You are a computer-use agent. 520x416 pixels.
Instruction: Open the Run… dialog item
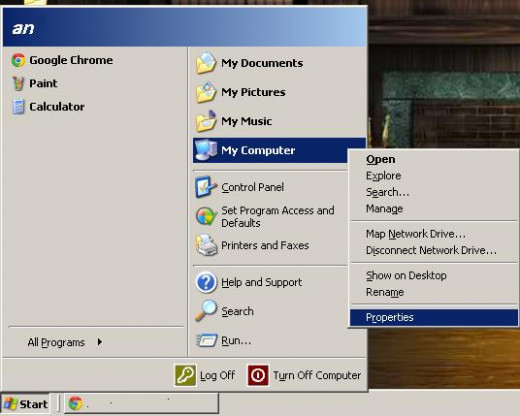pyautogui.click(x=224, y=341)
